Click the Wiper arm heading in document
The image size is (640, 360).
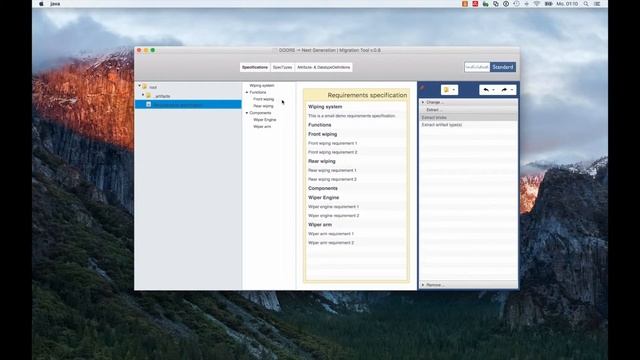click(320, 225)
